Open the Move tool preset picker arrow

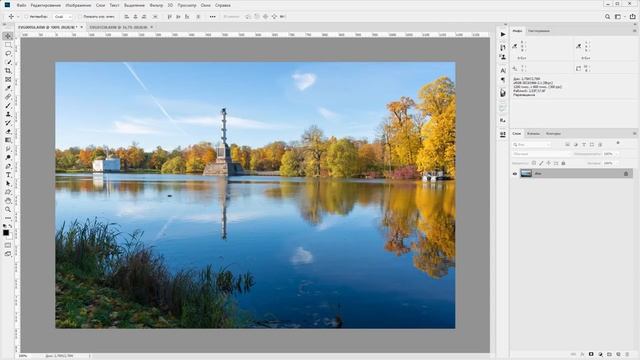pyautogui.click(x=18, y=17)
